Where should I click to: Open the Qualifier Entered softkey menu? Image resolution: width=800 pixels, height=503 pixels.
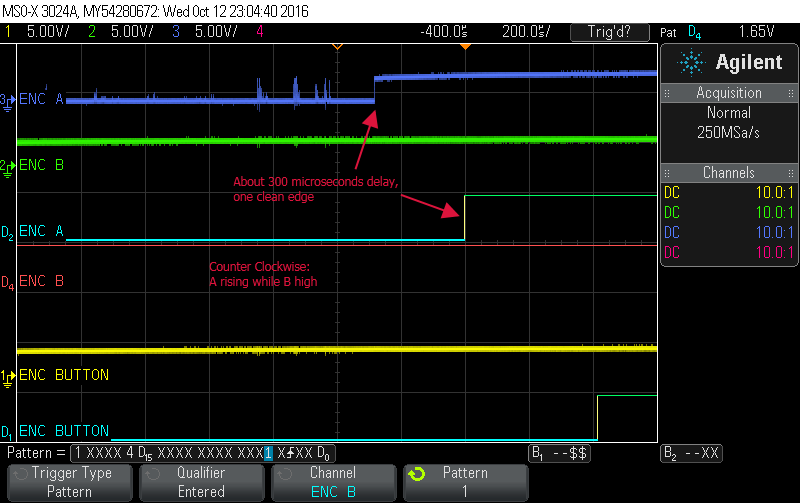201,482
